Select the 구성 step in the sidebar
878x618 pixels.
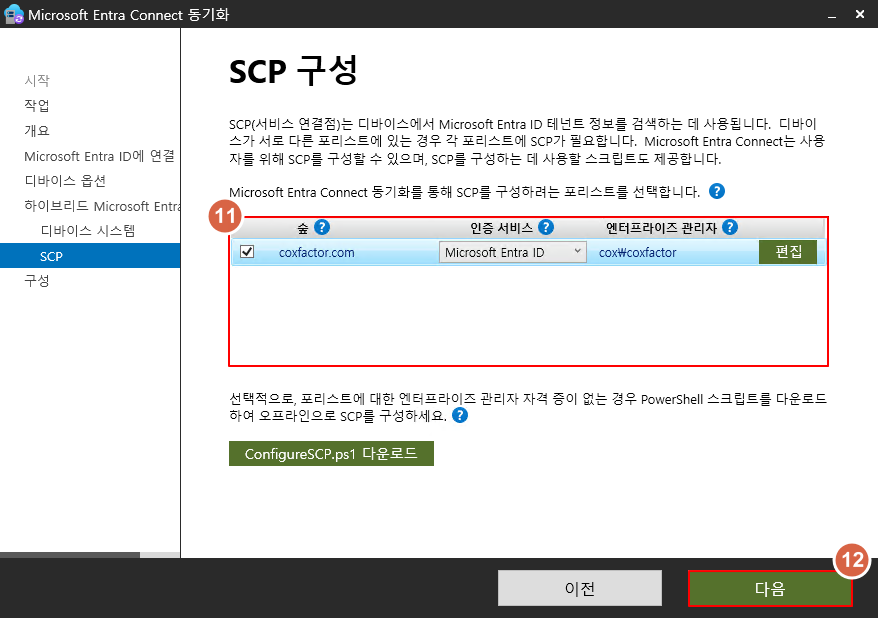click(x=37, y=280)
